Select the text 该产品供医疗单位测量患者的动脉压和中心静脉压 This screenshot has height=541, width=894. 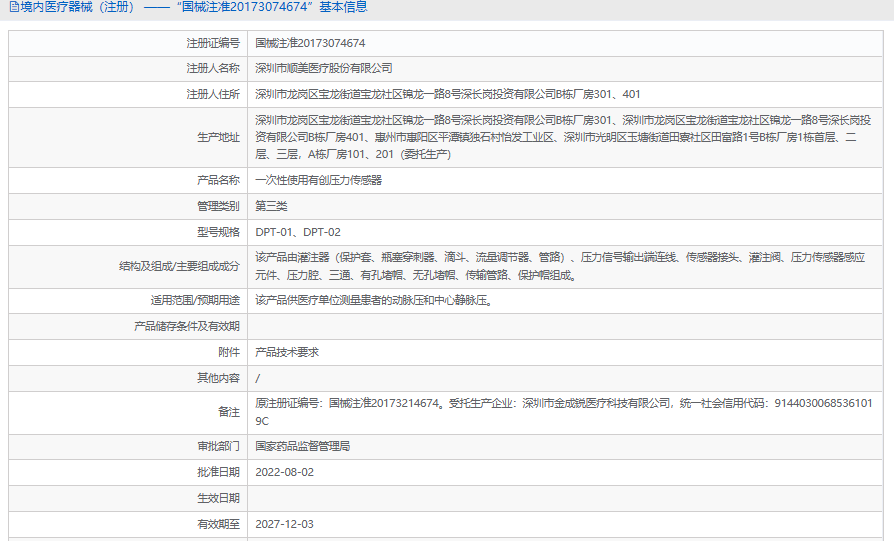(x=373, y=300)
